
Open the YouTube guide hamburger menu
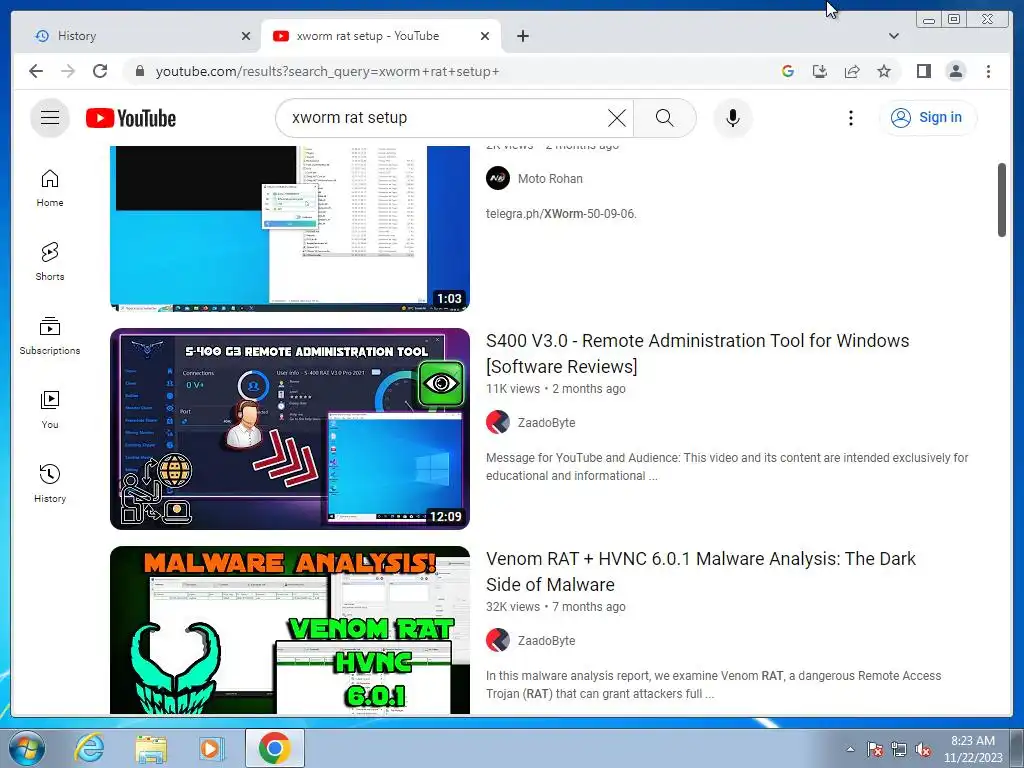coord(50,118)
